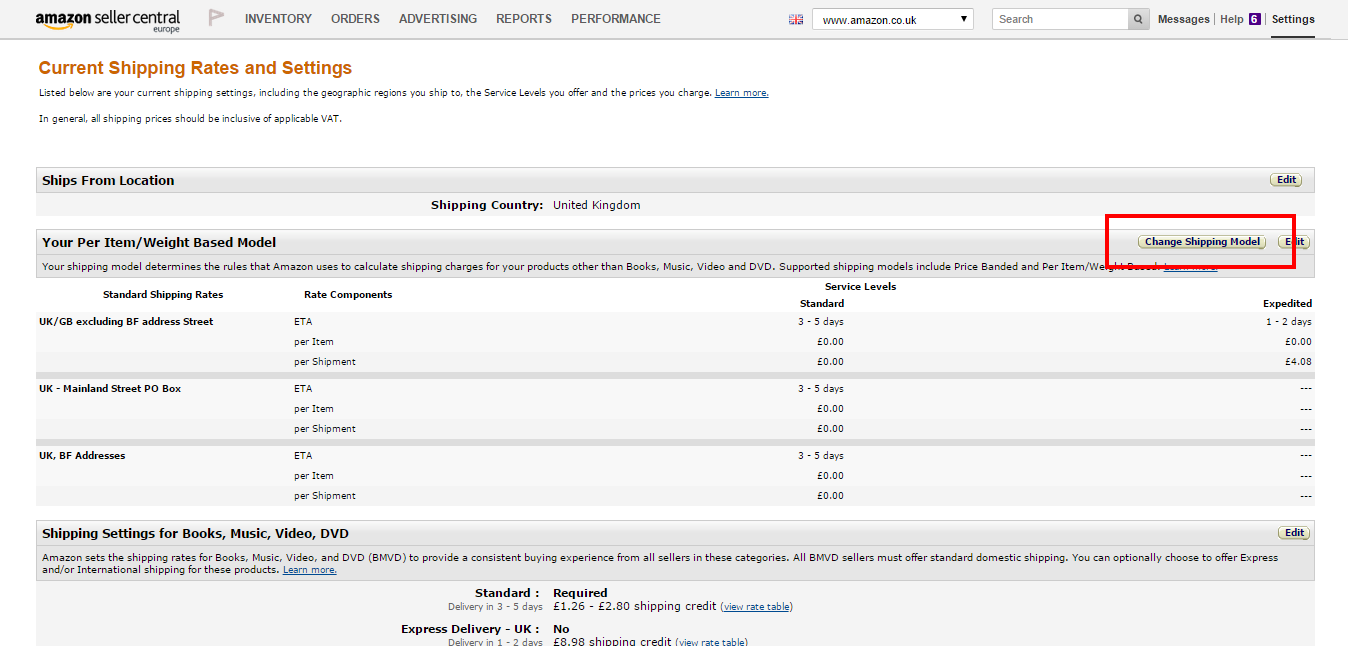Click the Ships From Location section title
1348x646 pixels.
[108, 181]
